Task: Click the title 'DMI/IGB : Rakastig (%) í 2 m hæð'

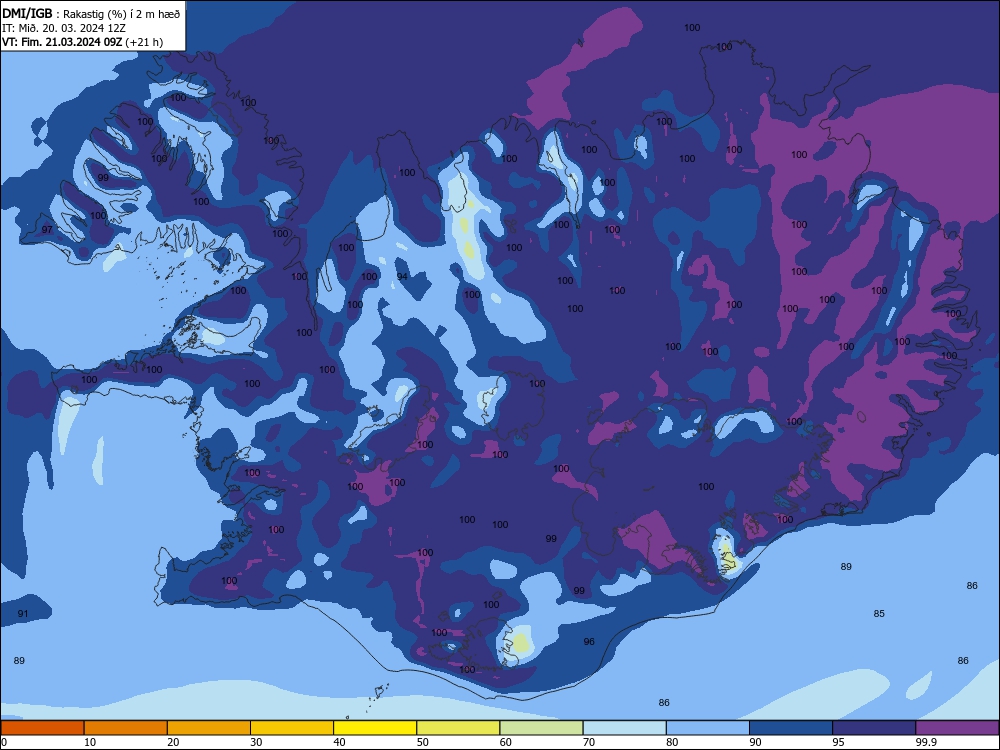Action: pos(91,13)
